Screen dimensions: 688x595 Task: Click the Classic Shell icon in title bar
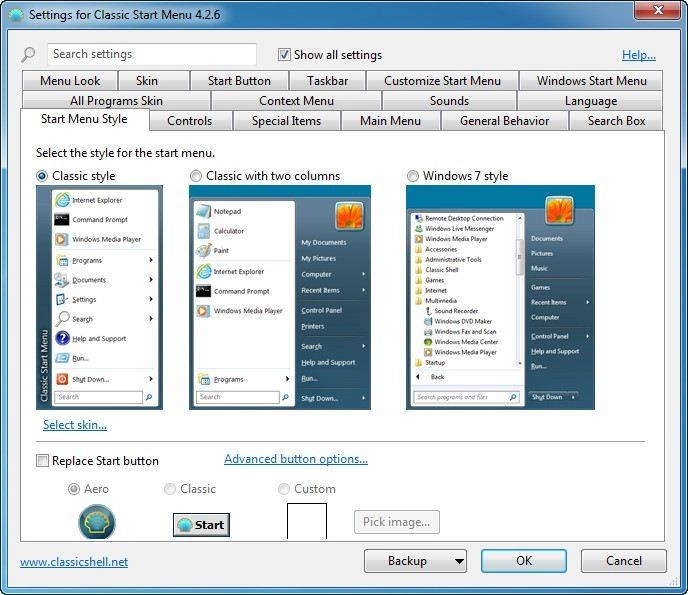17,15
